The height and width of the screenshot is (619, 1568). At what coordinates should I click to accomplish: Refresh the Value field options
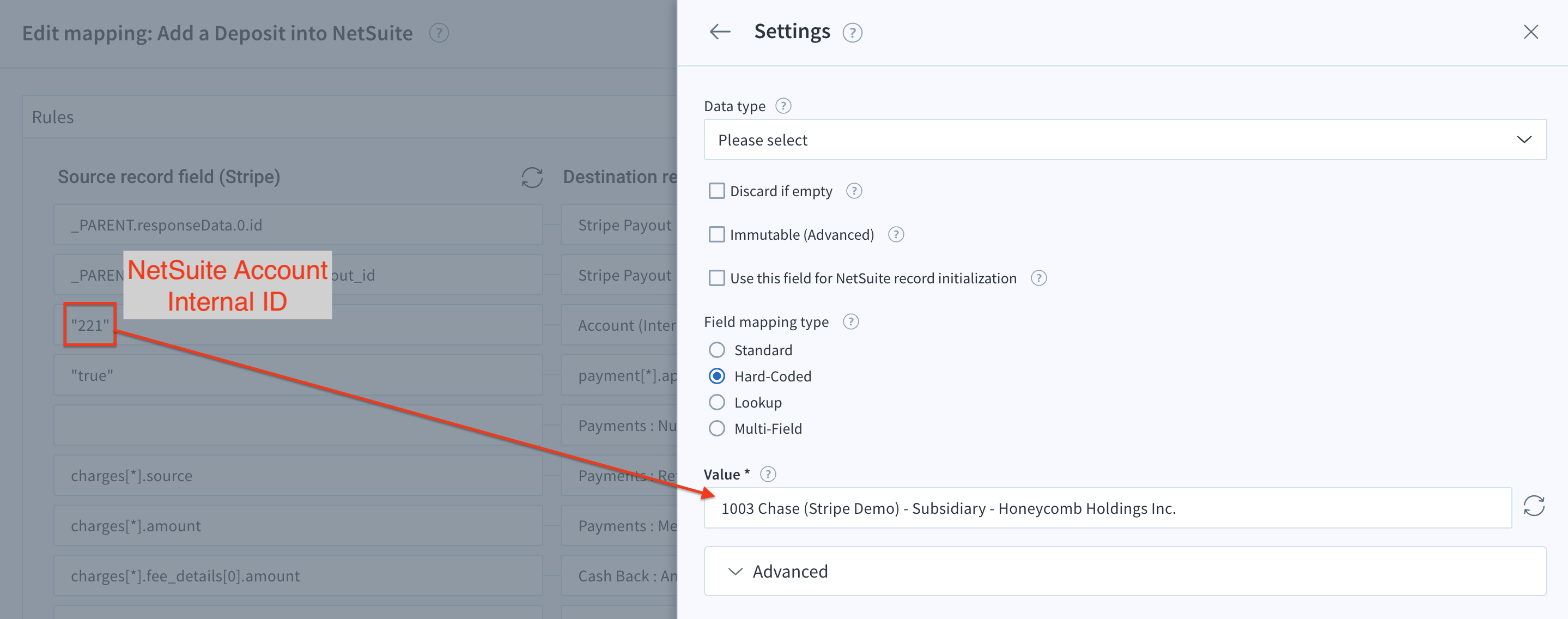pos(1534,506)
